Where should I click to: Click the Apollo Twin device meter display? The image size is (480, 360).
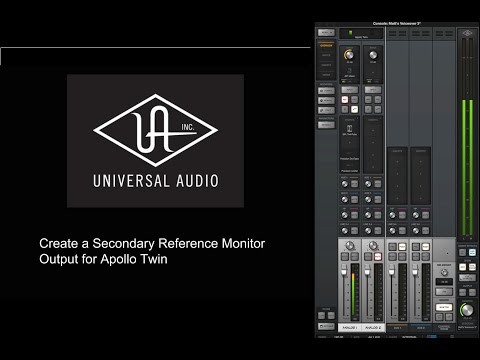[361, 34]
